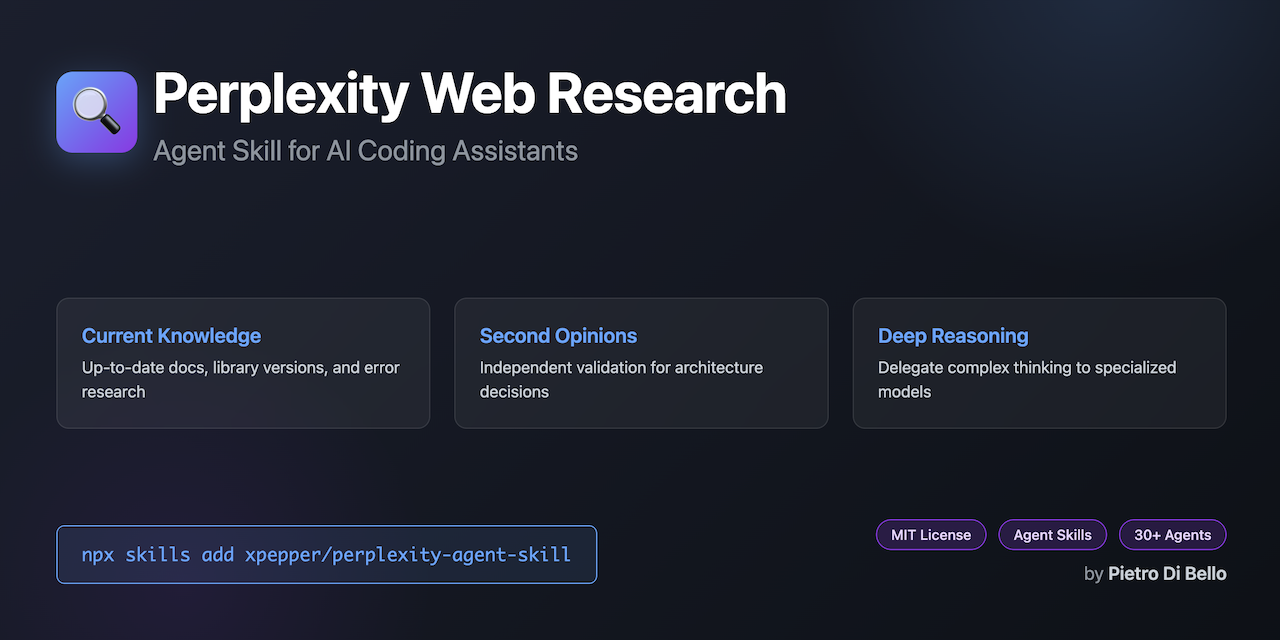This screenshot has width=1280, height=640.
Task: Click the 30+ Agents badge
Action: click(1172, 535)
